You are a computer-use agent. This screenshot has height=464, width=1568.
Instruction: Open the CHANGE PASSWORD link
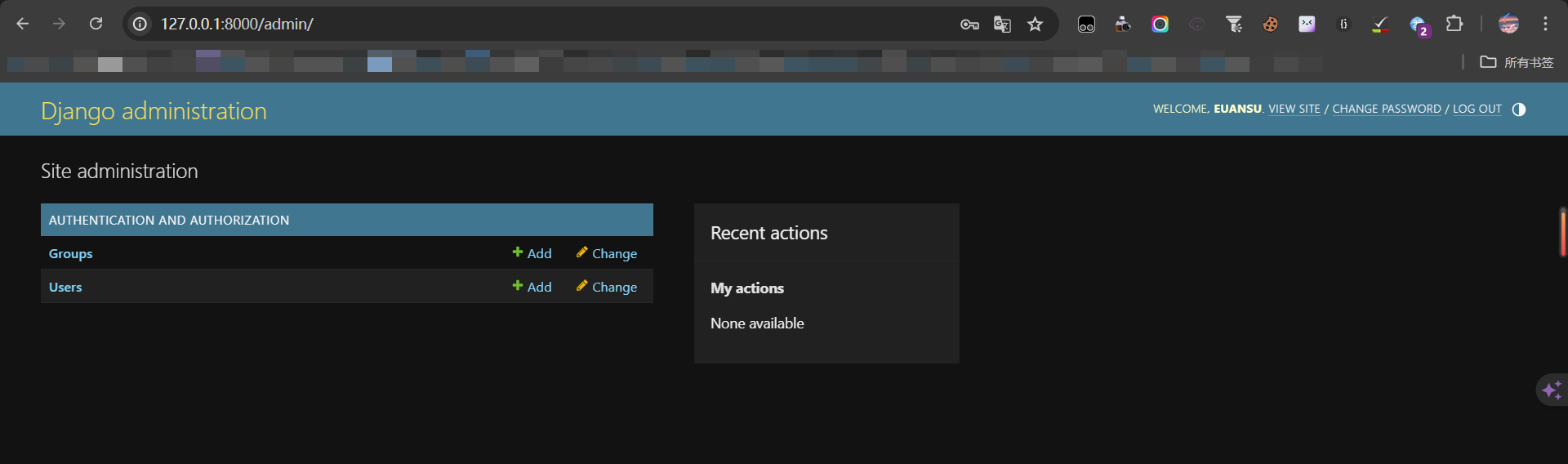1386,109
